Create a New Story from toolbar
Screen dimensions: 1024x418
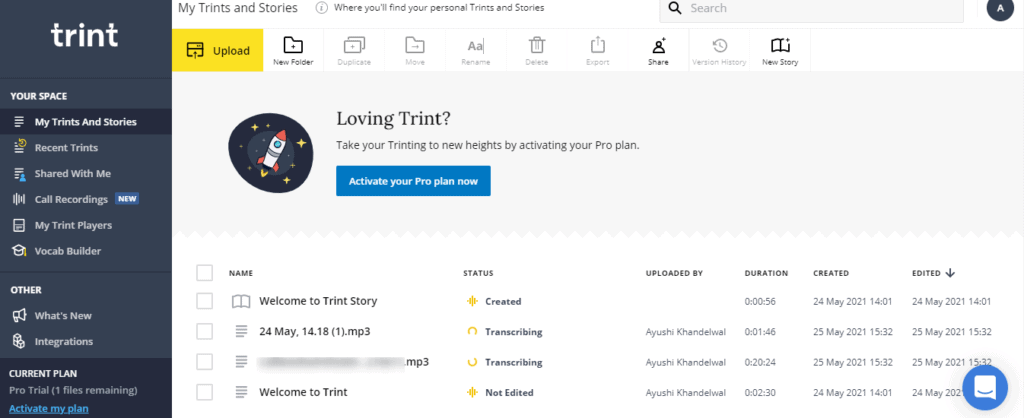pos(780,50)
